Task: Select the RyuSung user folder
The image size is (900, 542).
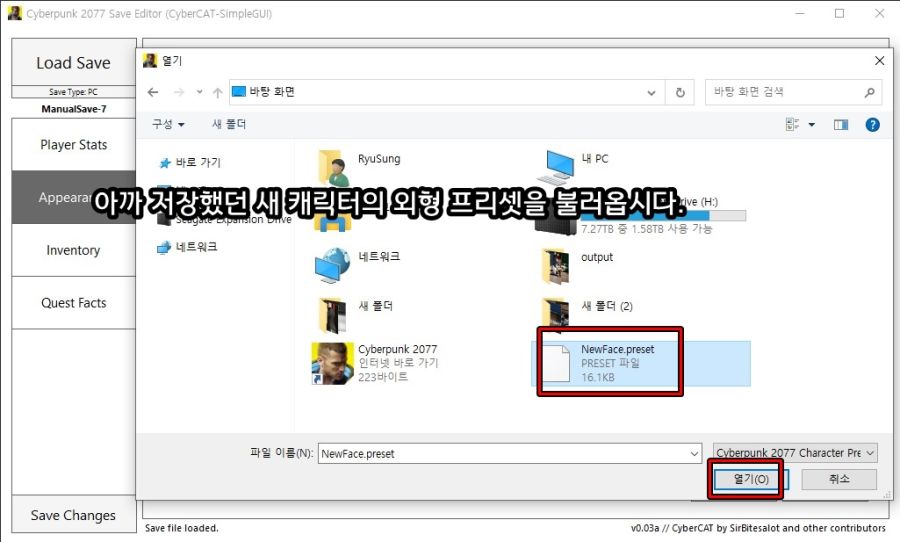Action: [359, 168]
